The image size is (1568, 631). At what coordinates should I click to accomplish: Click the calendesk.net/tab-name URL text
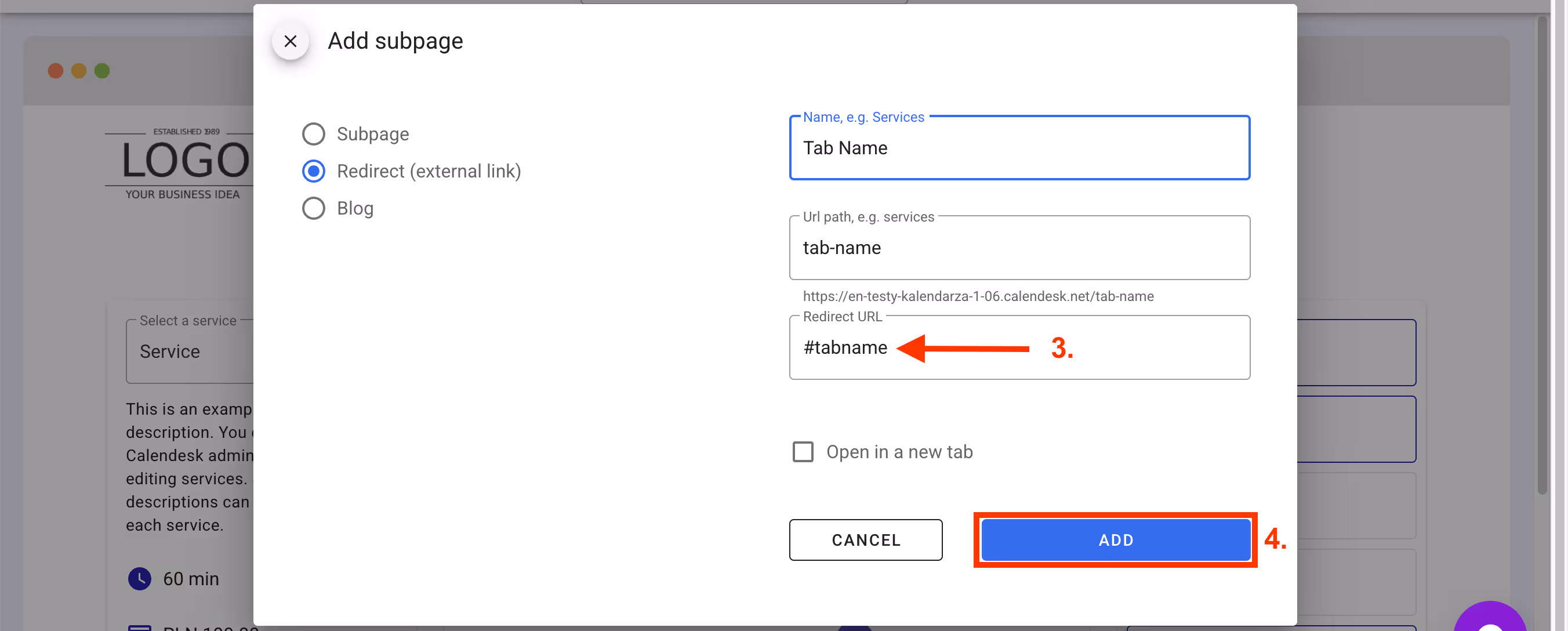[978, 296]
